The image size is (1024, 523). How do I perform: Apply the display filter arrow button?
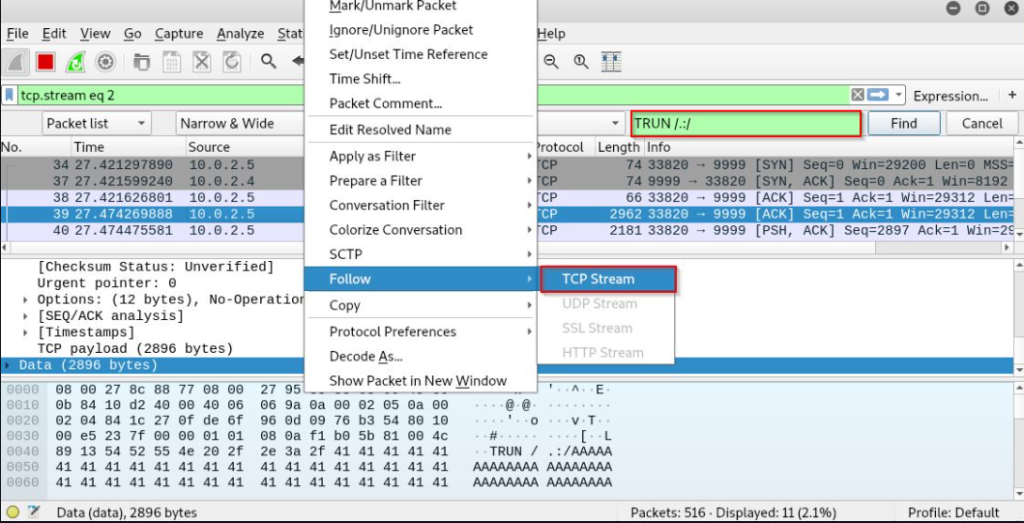[x=878, y=95]
